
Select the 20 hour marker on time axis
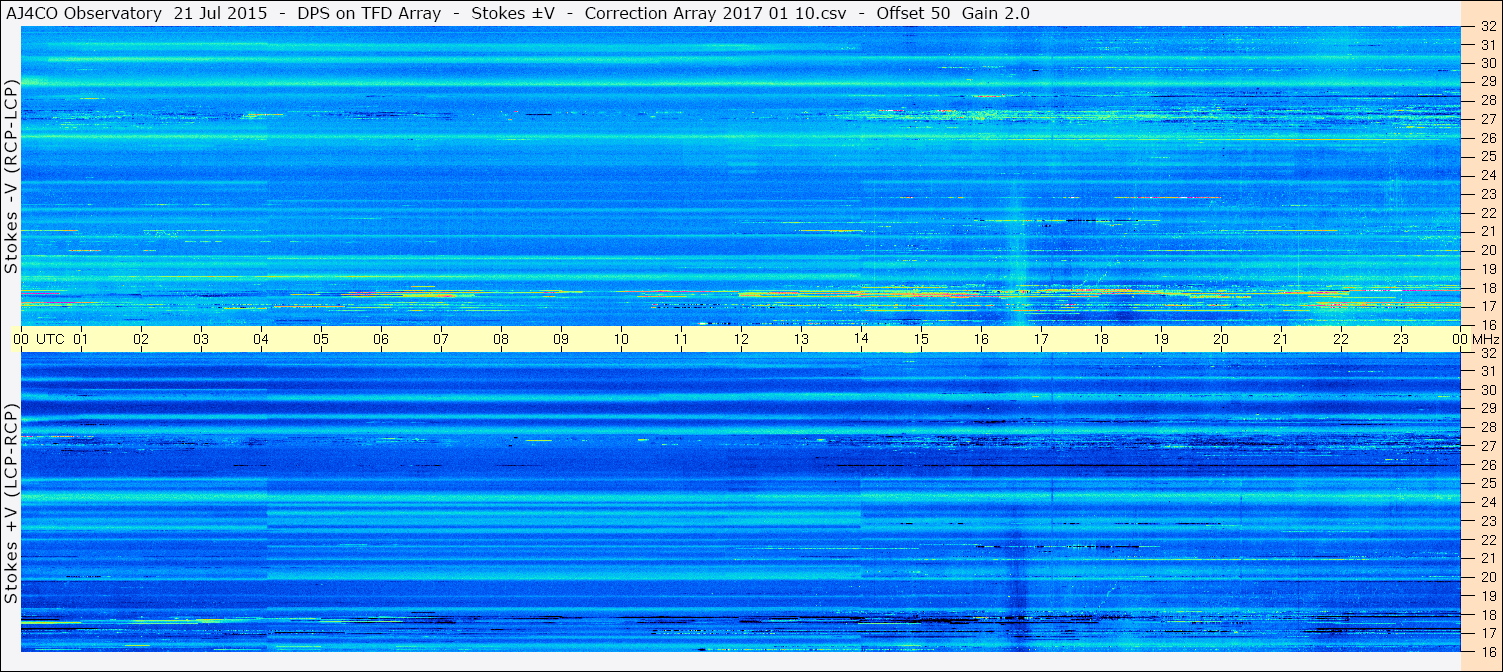pyautogui.click(x=1221, y=339)
